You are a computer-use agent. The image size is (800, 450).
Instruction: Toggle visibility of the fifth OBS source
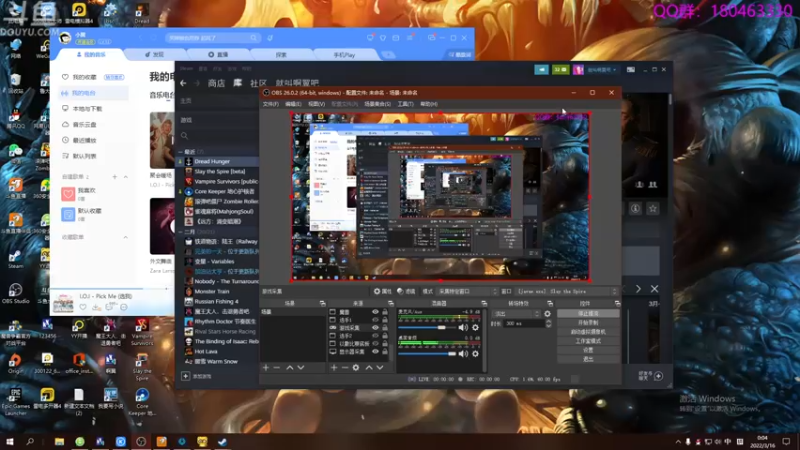376,343
